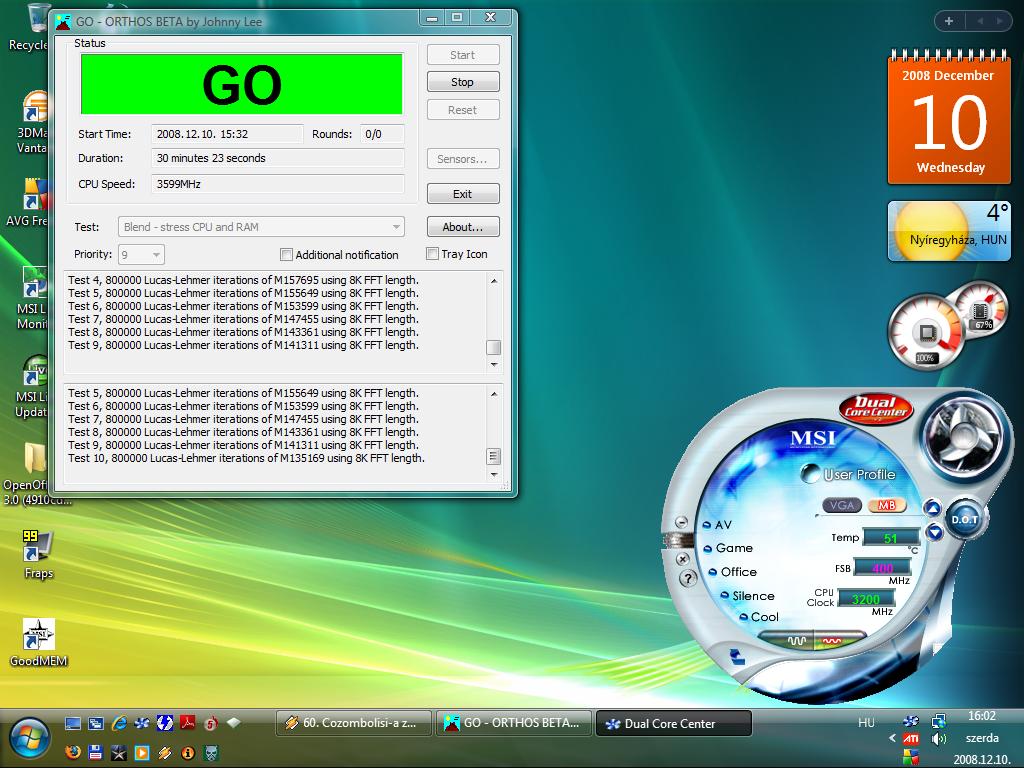Click the down arrow in Dual Core Center
Screen dimensions: 1024x768
click(x=935, y=533)
